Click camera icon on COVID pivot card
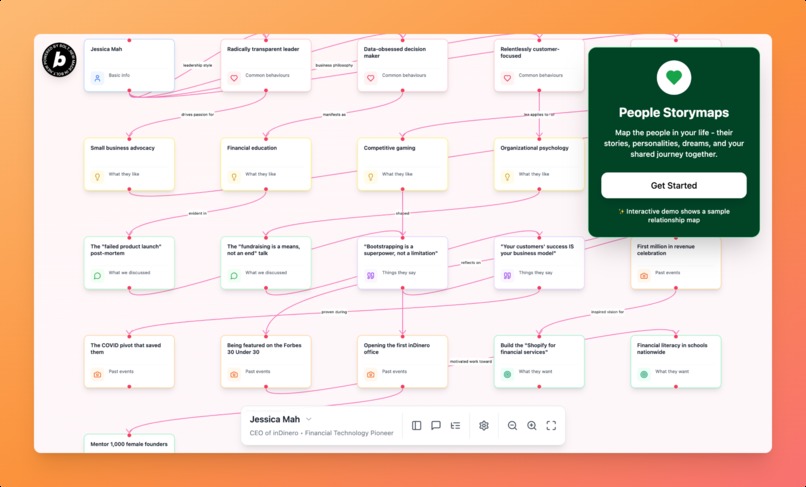 97,374
